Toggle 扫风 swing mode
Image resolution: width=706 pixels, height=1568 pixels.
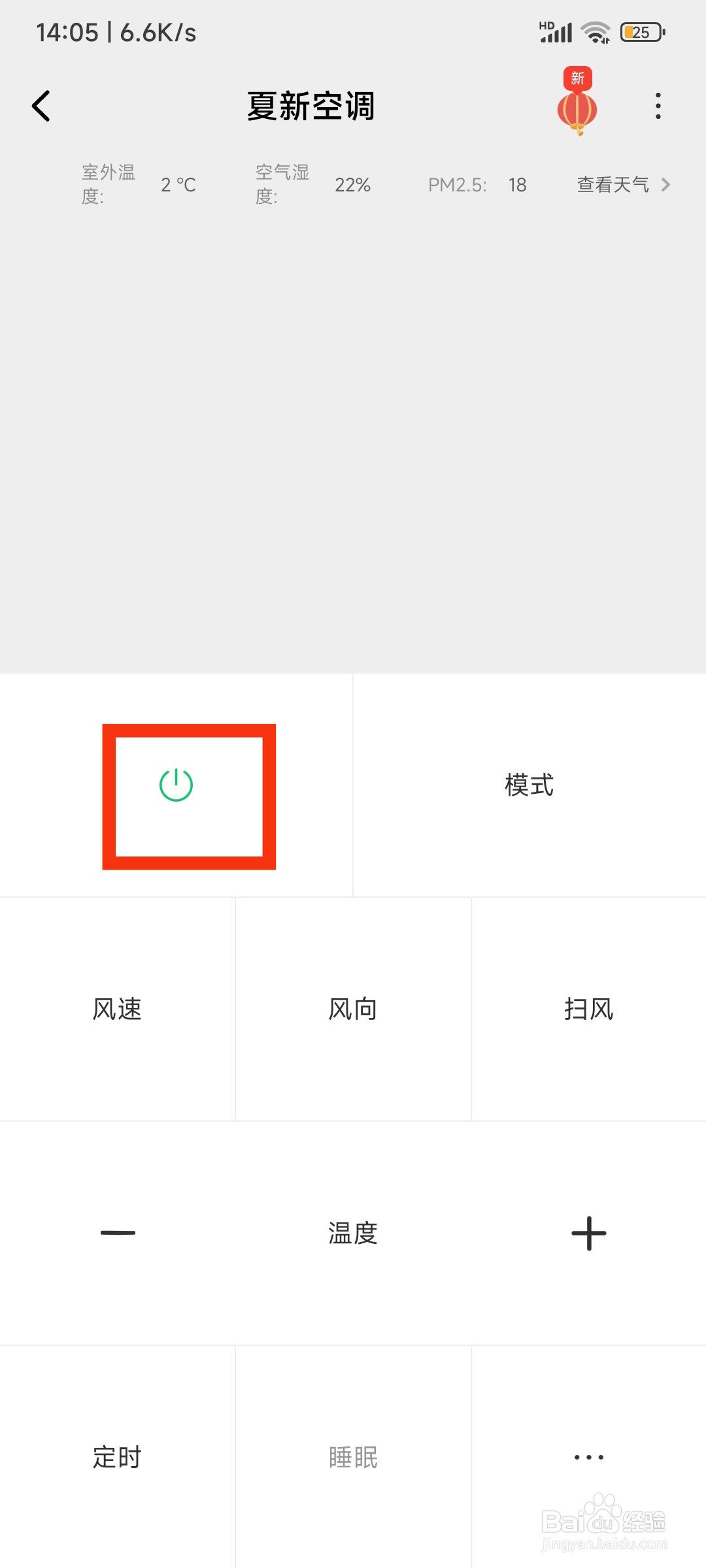pyautogui.click(x=589, y=1009)
